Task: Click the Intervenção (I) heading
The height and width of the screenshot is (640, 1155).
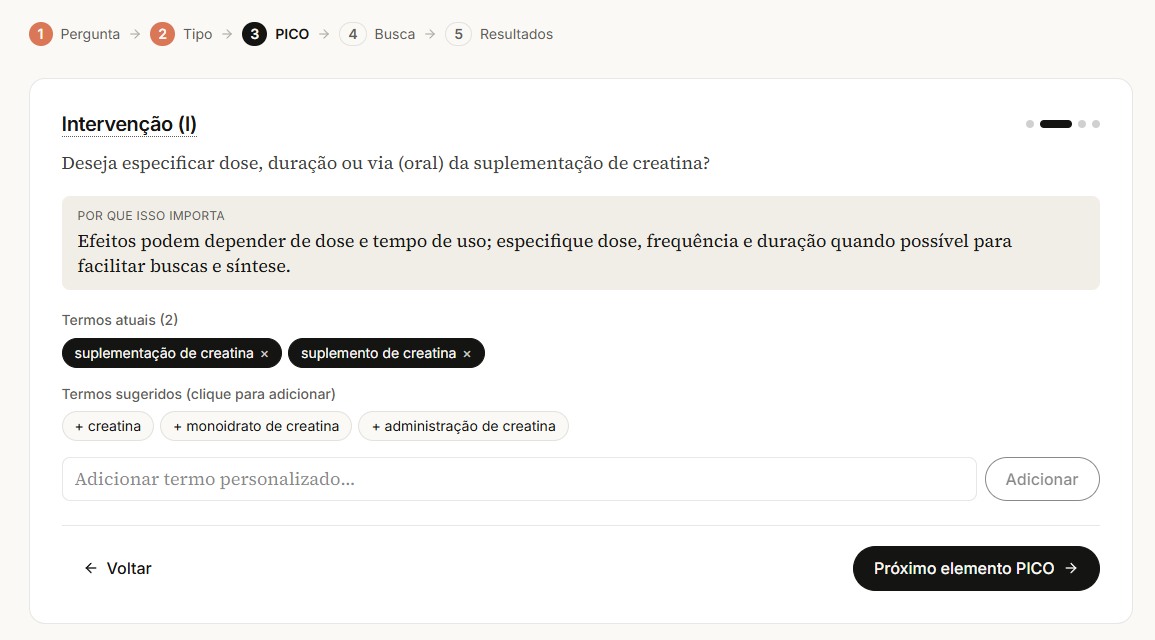Action: point(129,124)
